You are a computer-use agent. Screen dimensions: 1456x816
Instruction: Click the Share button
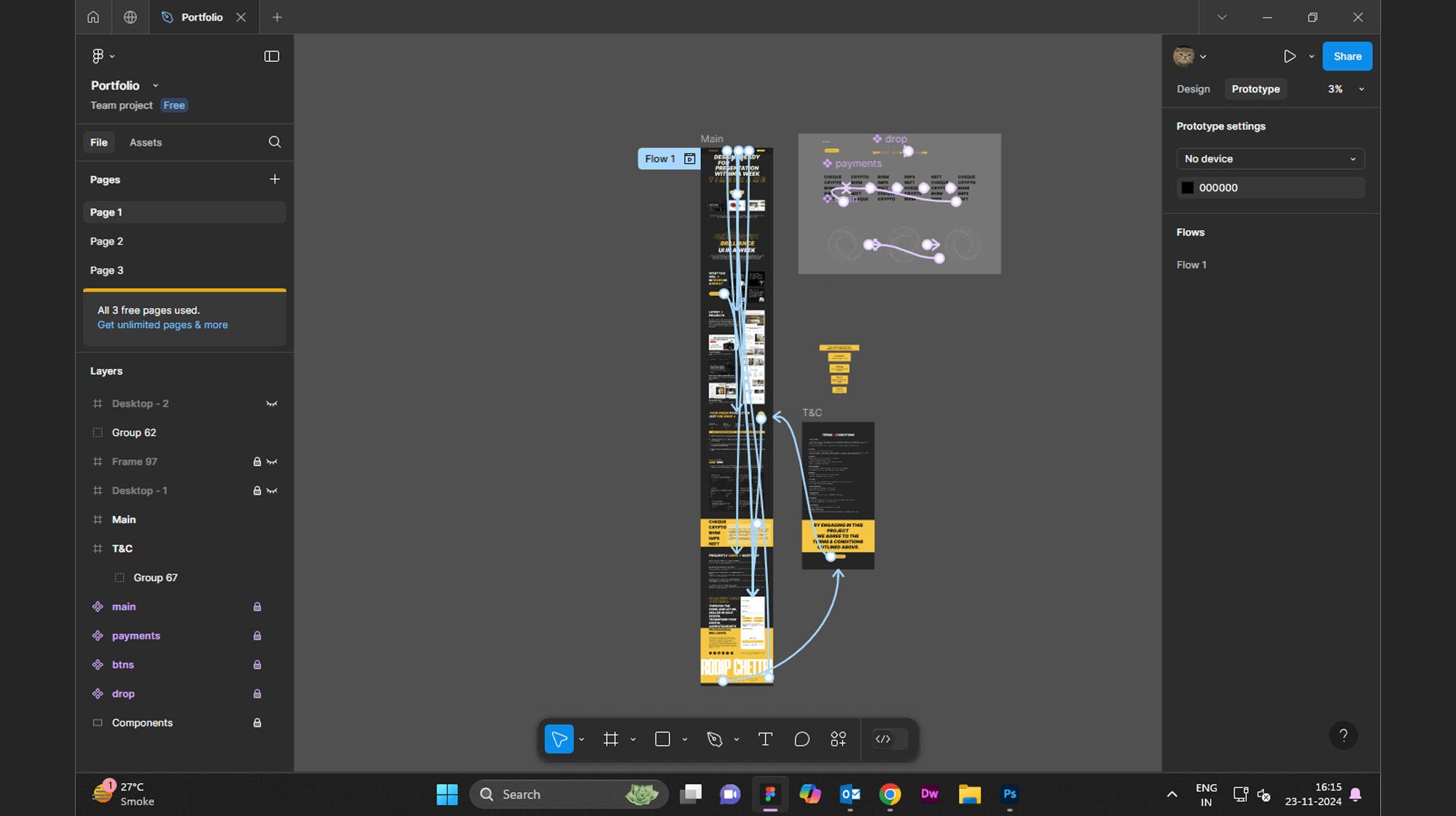[1347, 56]
